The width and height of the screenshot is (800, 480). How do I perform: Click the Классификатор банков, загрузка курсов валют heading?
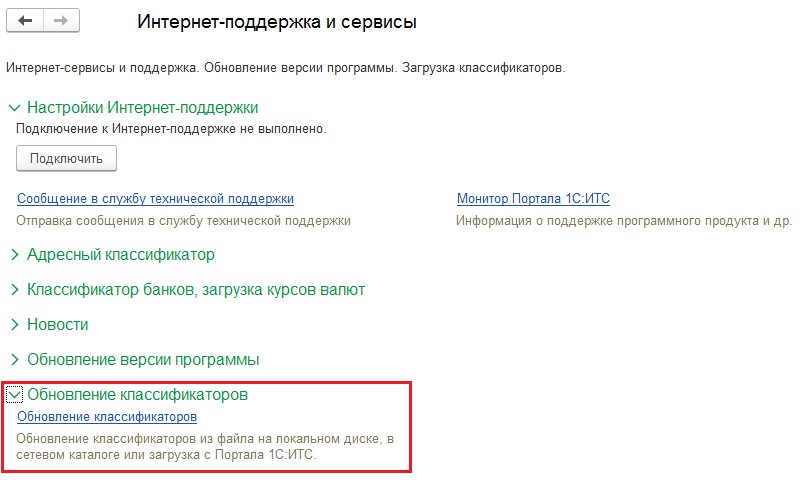196,290
